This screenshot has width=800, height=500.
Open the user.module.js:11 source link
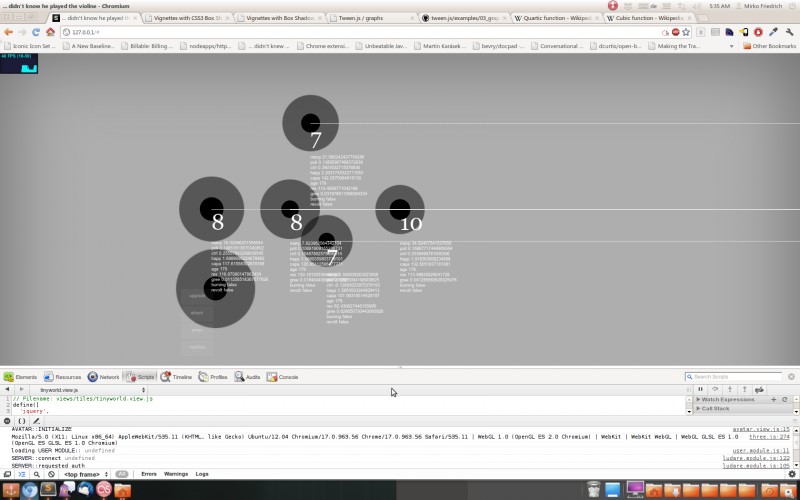(x=761, y=451)
